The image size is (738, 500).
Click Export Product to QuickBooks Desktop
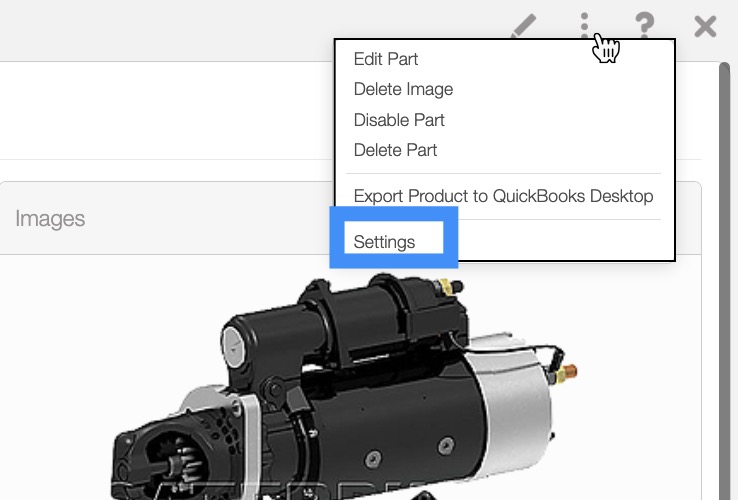[x=503, y=196]
